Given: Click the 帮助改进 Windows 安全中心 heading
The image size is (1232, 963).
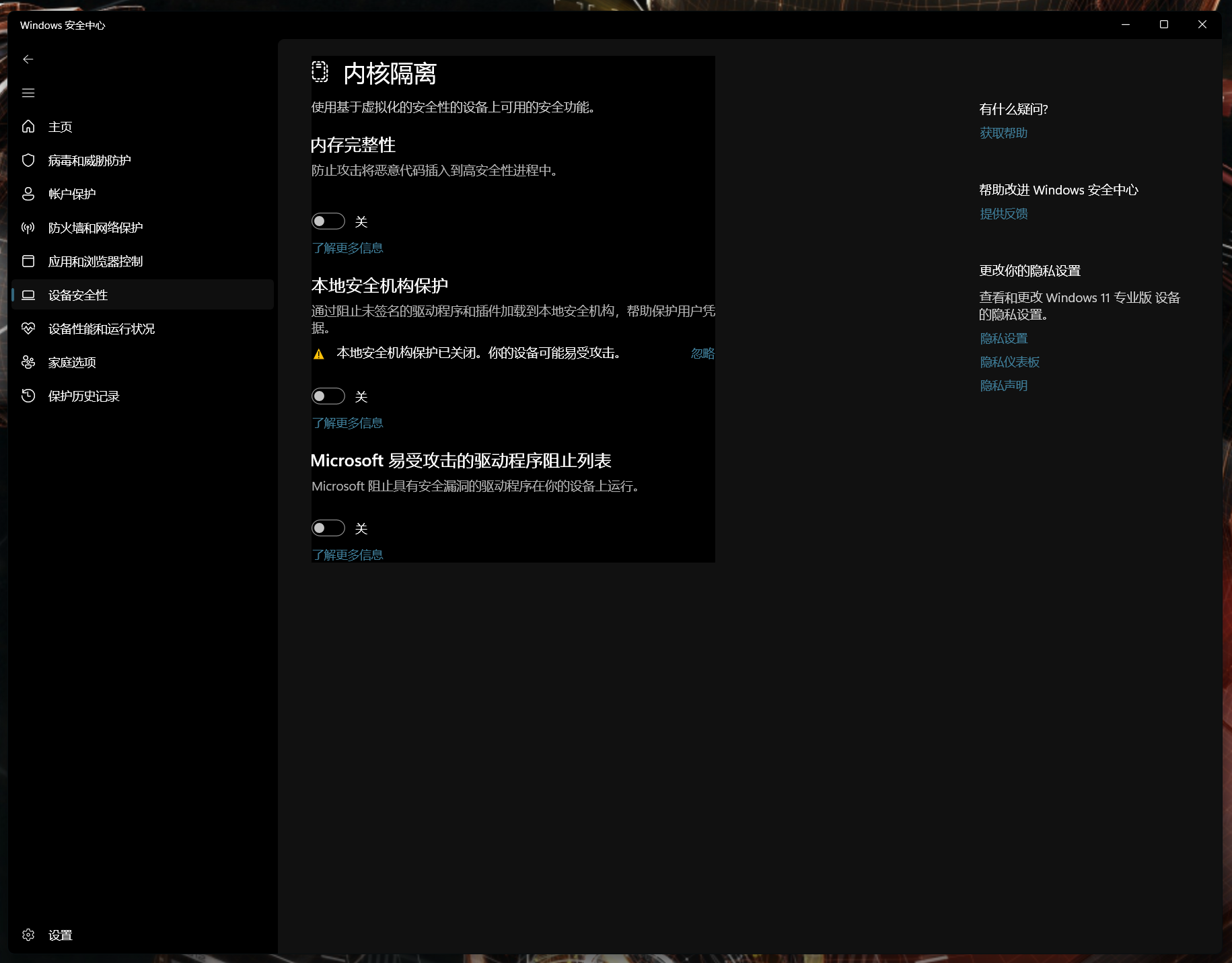Looking at the screenshot, I should tap(1058, 190).
